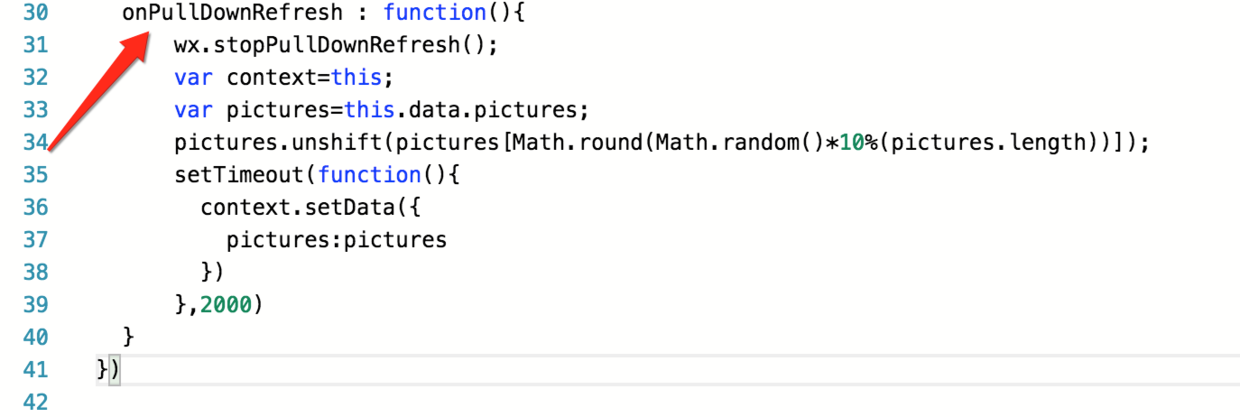The height and width of the screenshot is (417, 1240).
Task: Click line number 34 in the gutter
Action: coord(35,143)
